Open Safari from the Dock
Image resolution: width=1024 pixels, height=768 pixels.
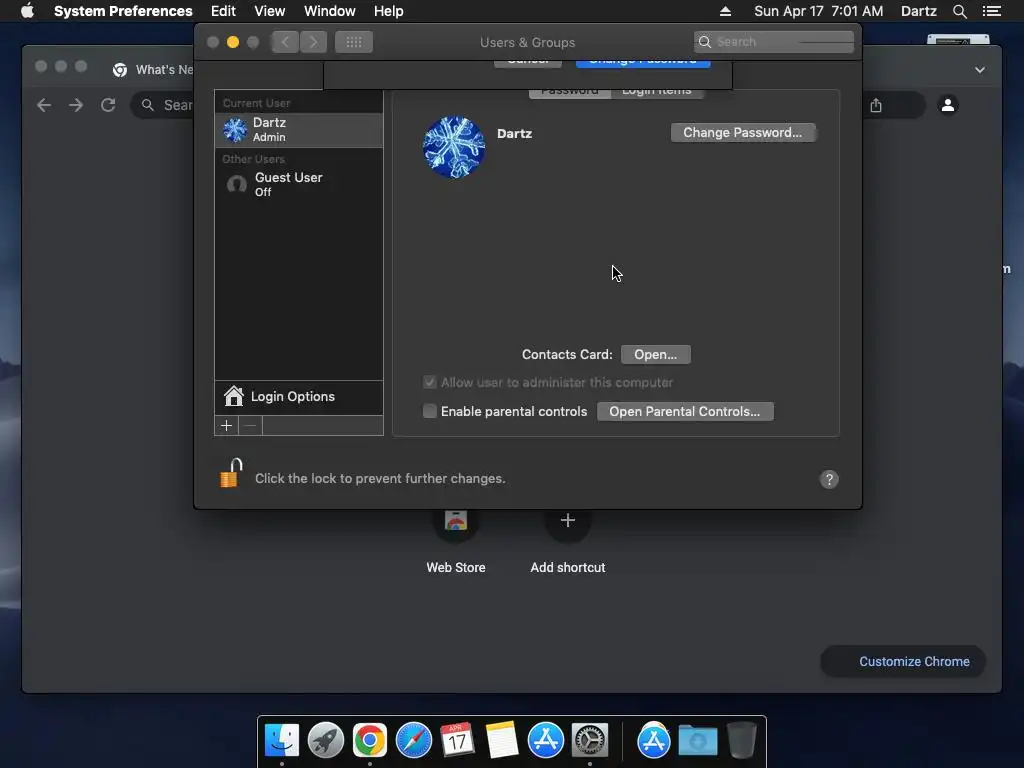click(x=414, y=741)
